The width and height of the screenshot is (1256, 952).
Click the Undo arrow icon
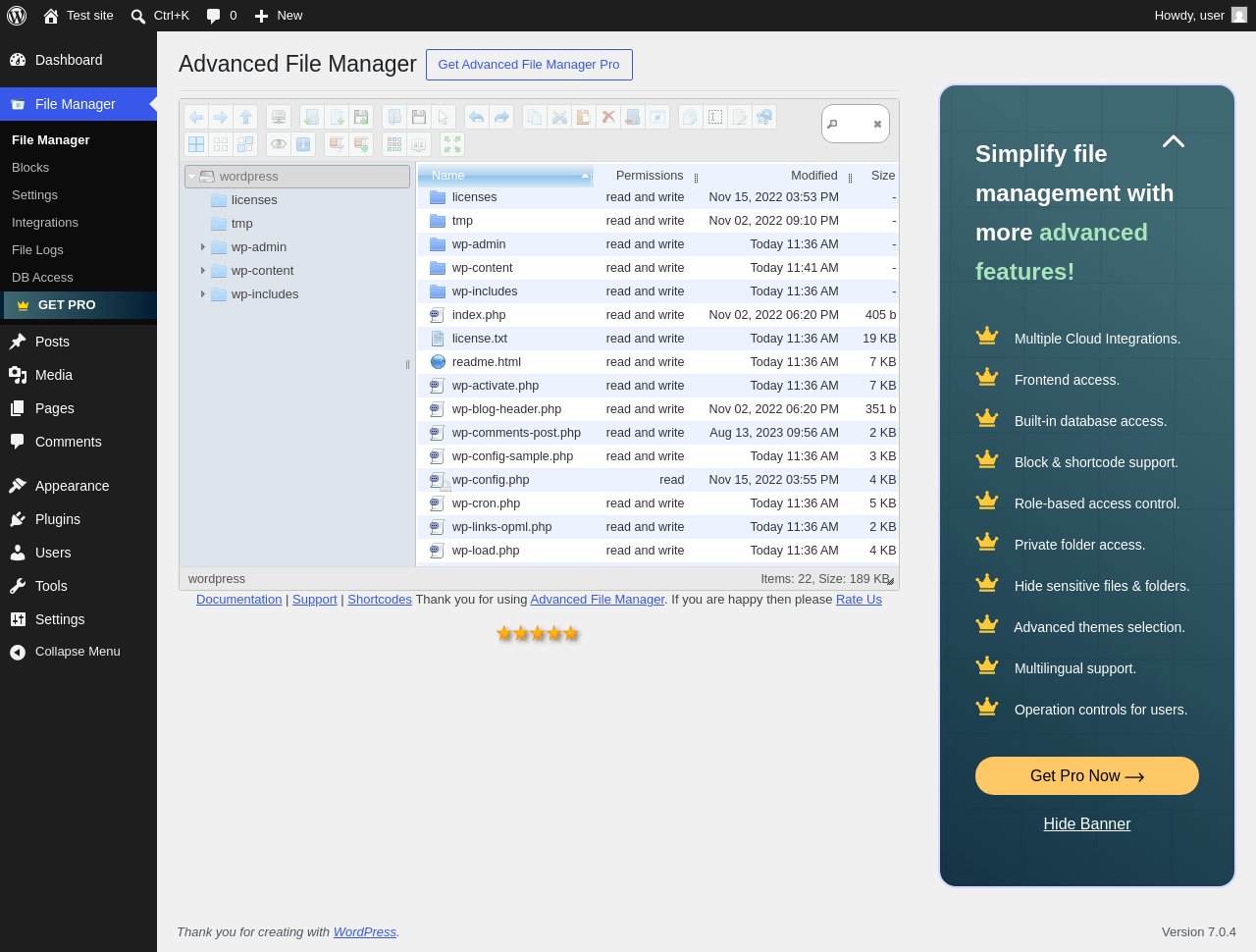click(x=477, y=117)
